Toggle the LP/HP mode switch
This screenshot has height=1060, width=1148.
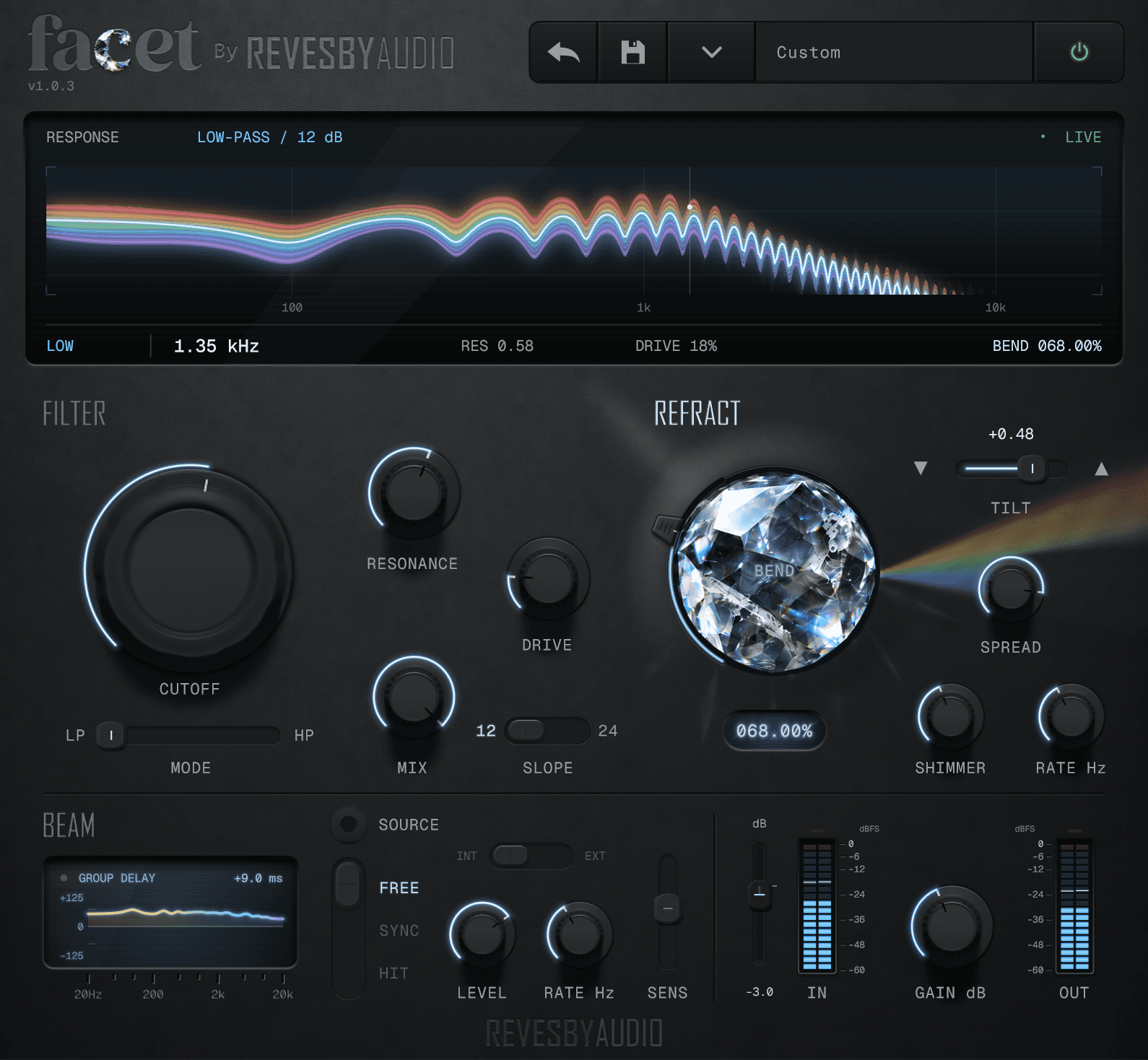tap(188, 735)
